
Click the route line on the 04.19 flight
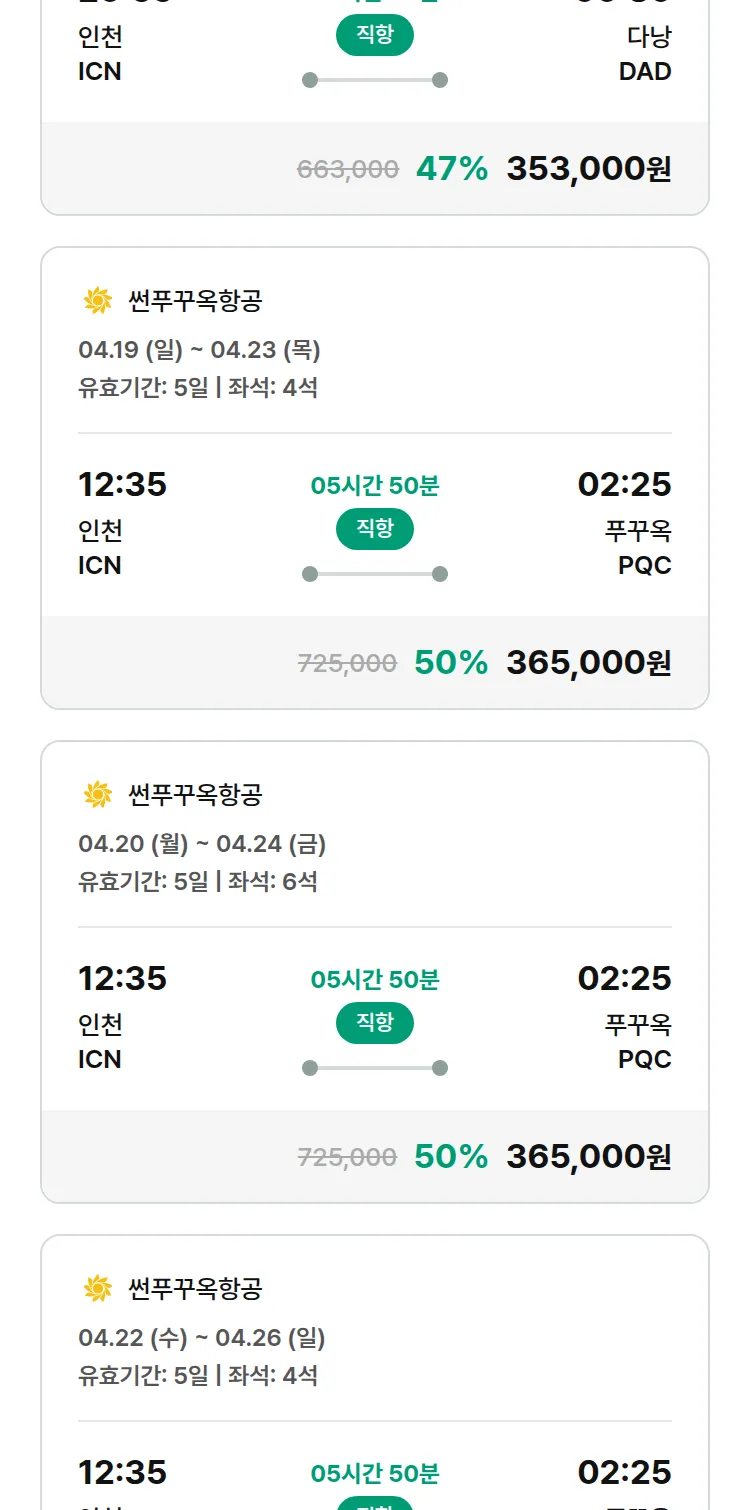click(375, 574)
